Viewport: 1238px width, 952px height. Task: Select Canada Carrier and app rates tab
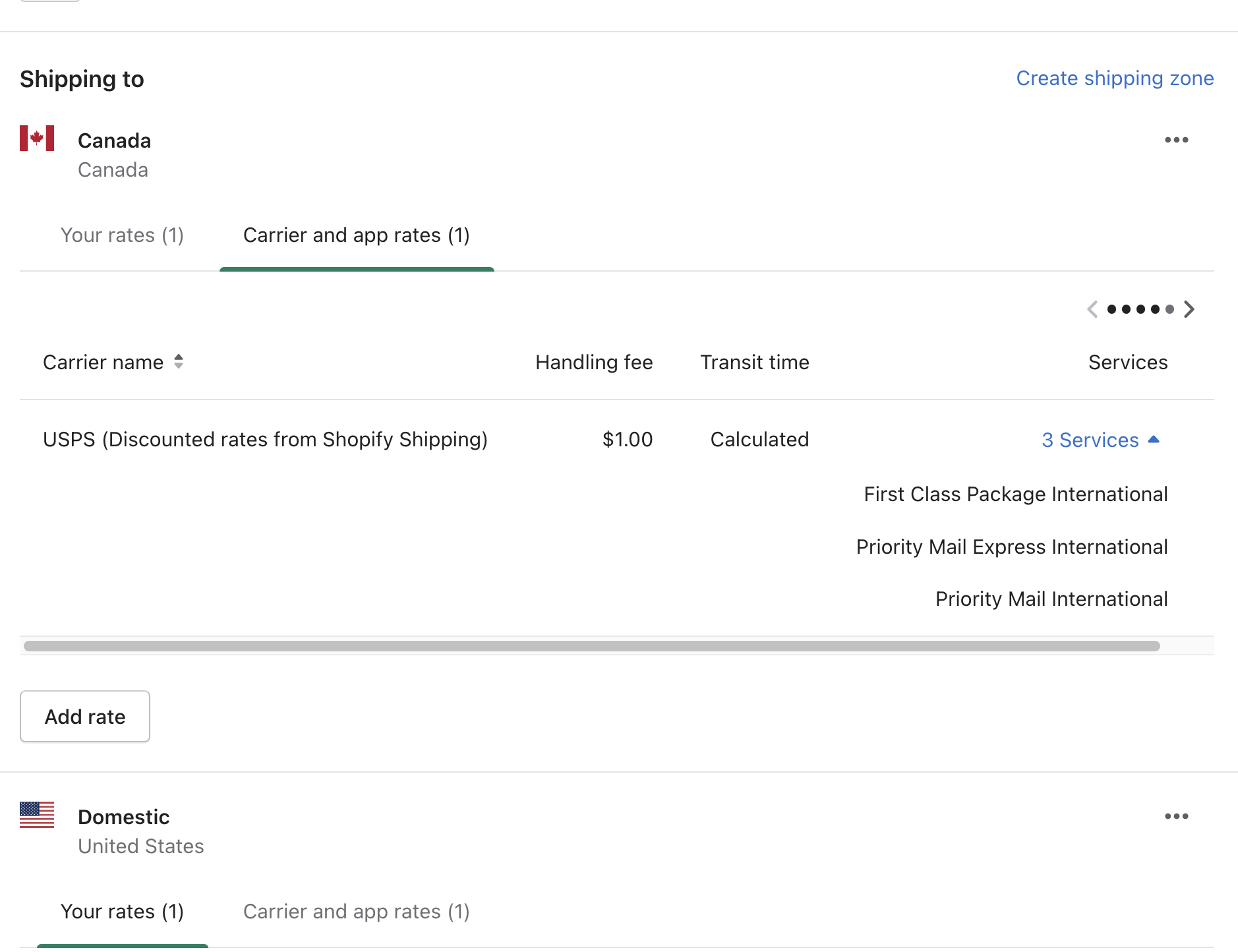coord(356,235)
